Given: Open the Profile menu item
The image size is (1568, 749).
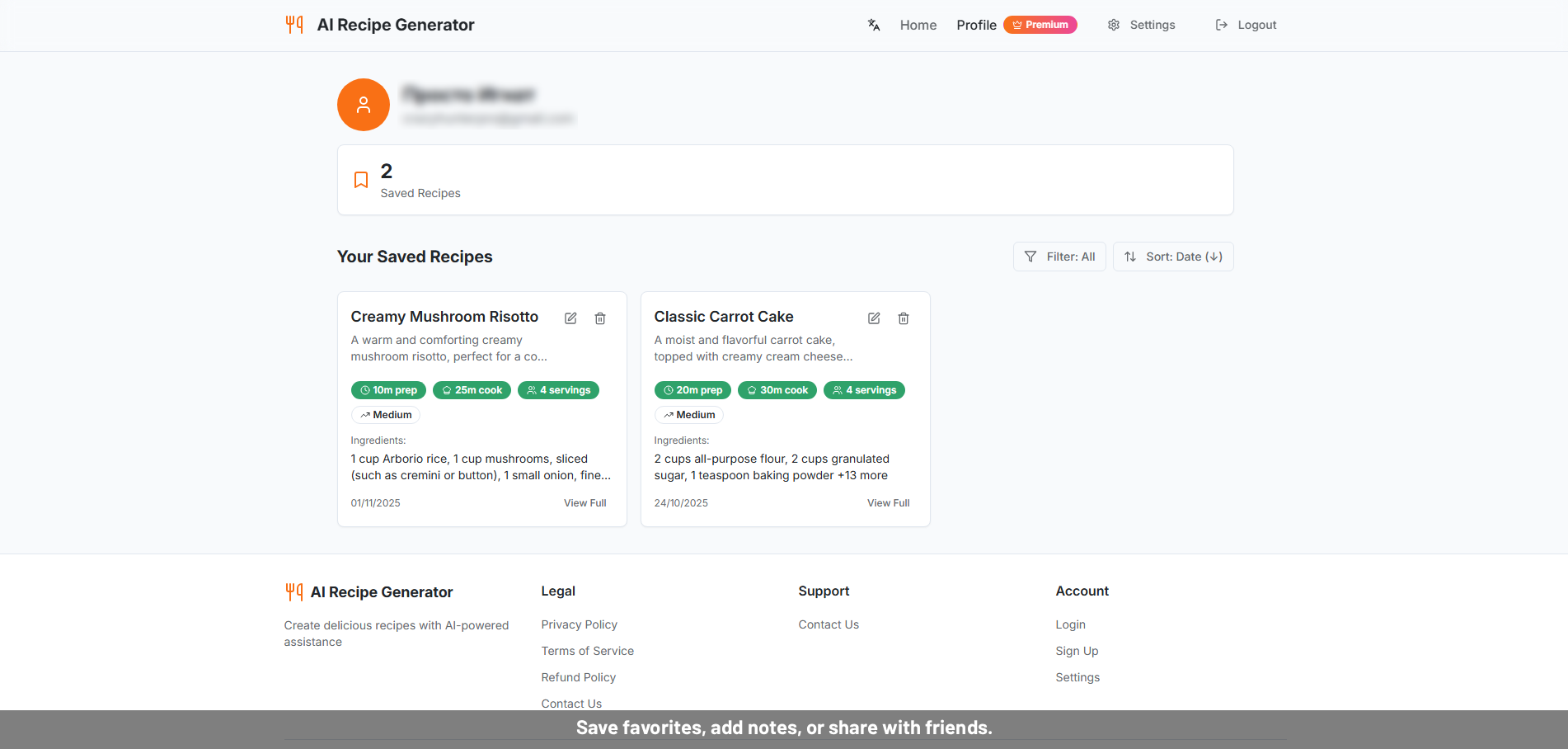Looking at the screenshot, I should click(x=976, y=25).
